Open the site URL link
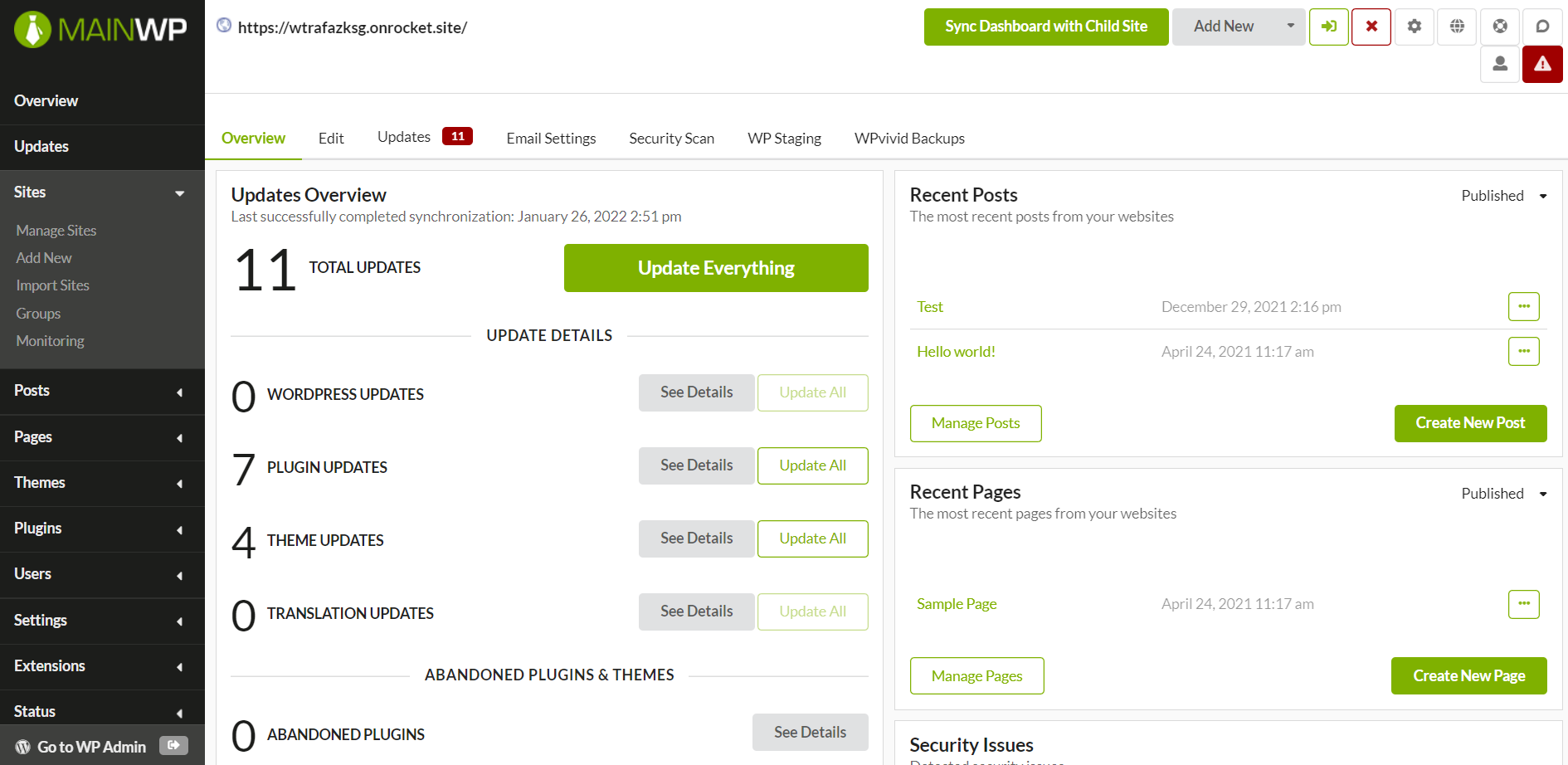This screenshot has height=765, width=1568. pos(353,27)
